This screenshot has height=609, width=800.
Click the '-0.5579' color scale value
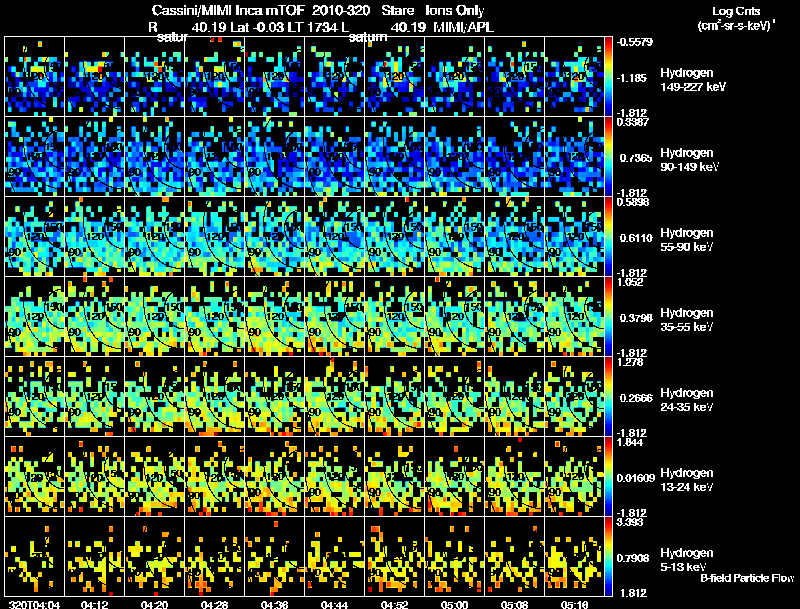pos(635,42)
